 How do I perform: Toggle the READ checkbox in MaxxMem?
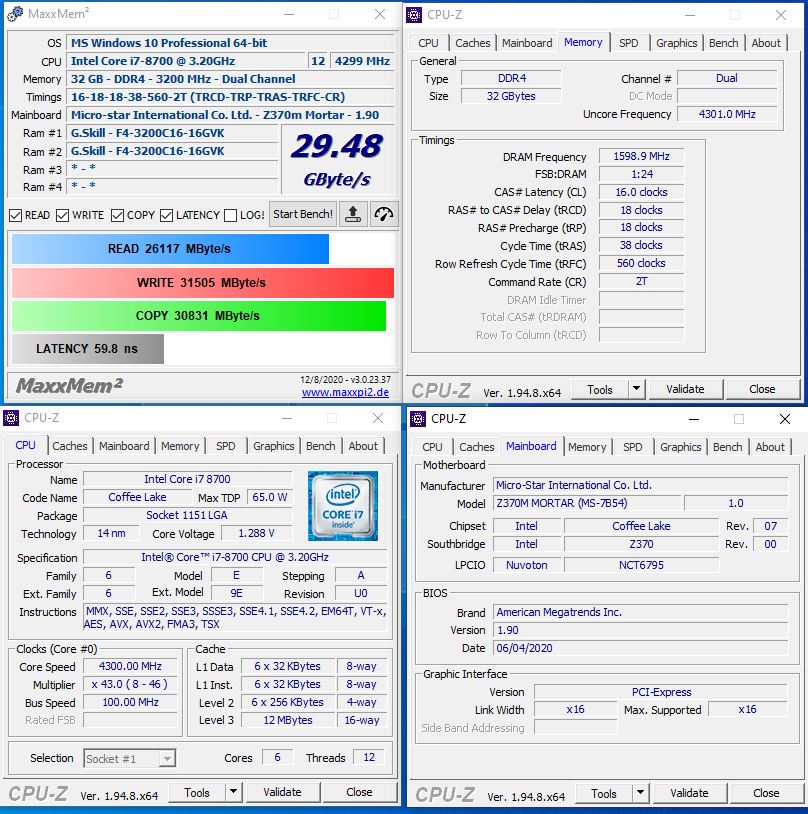click(x=16, y=215)
